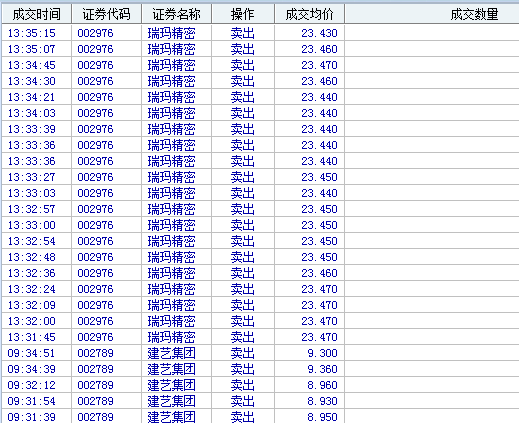Click 建艺集团 in the 09:31:54 row

171,401
